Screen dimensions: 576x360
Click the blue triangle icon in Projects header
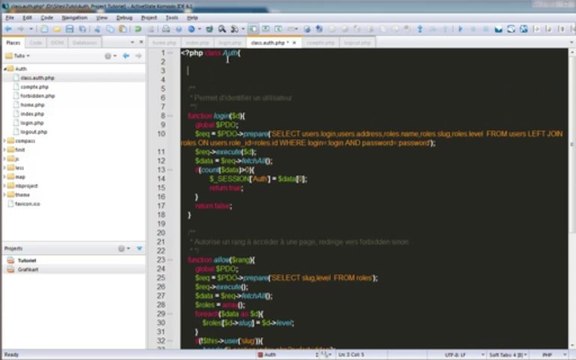pos(140,249)
